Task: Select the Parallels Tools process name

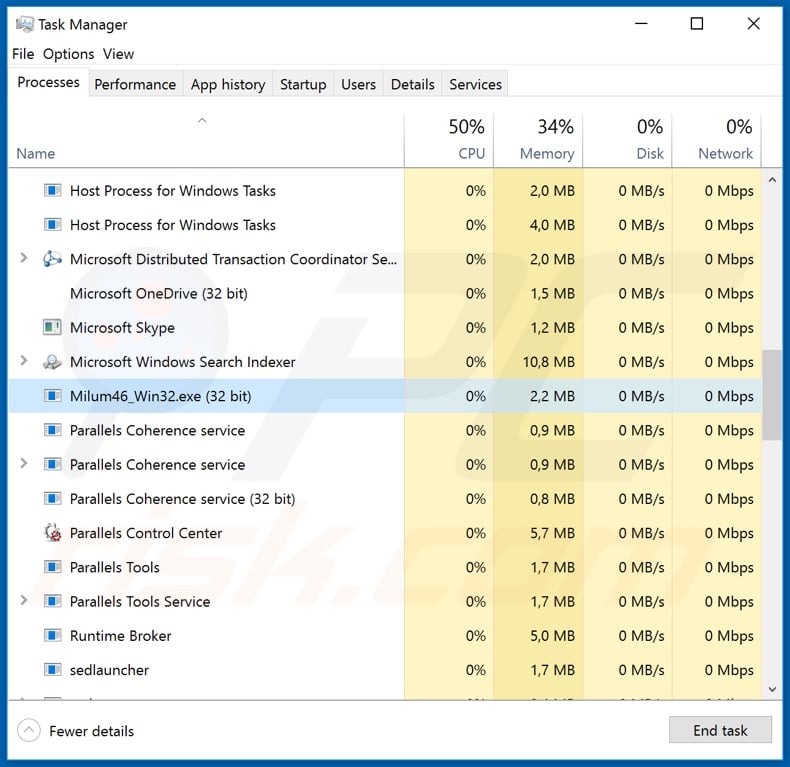Action: [x=115, y=567]
